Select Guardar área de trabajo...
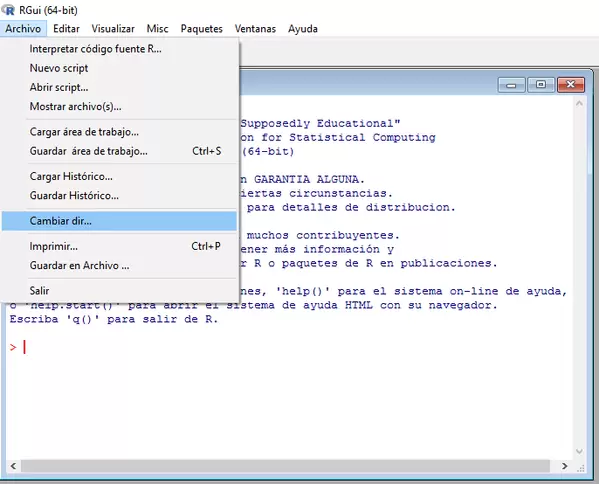This screenshot has height=484, width=599. coord(119,151)
